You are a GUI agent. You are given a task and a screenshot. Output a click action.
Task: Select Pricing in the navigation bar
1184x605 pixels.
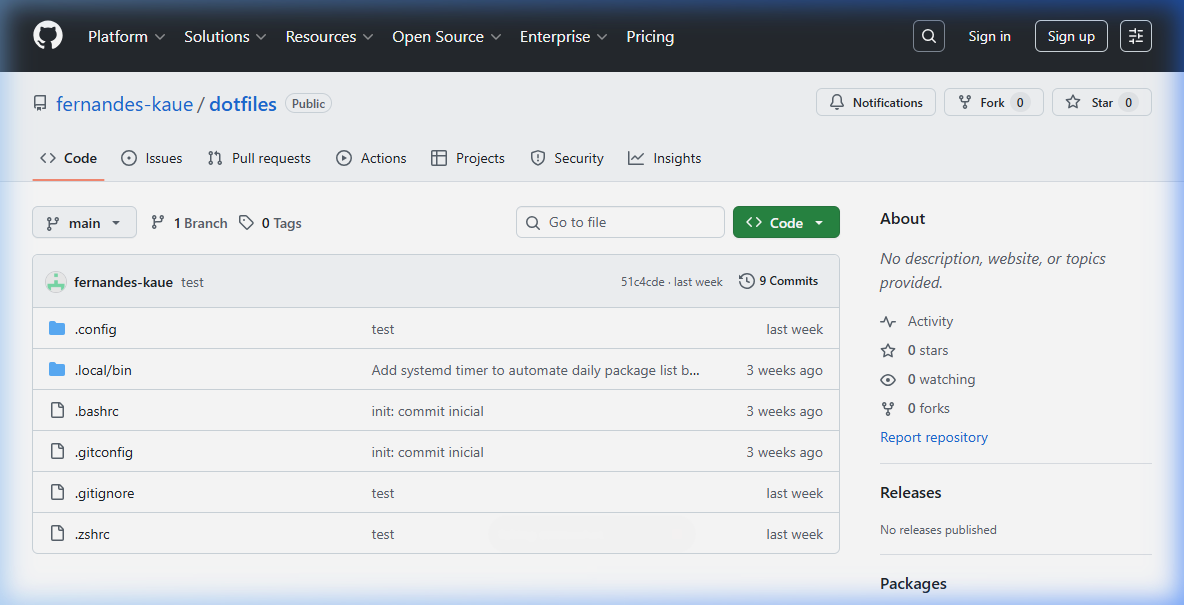[x=650, y=36]
